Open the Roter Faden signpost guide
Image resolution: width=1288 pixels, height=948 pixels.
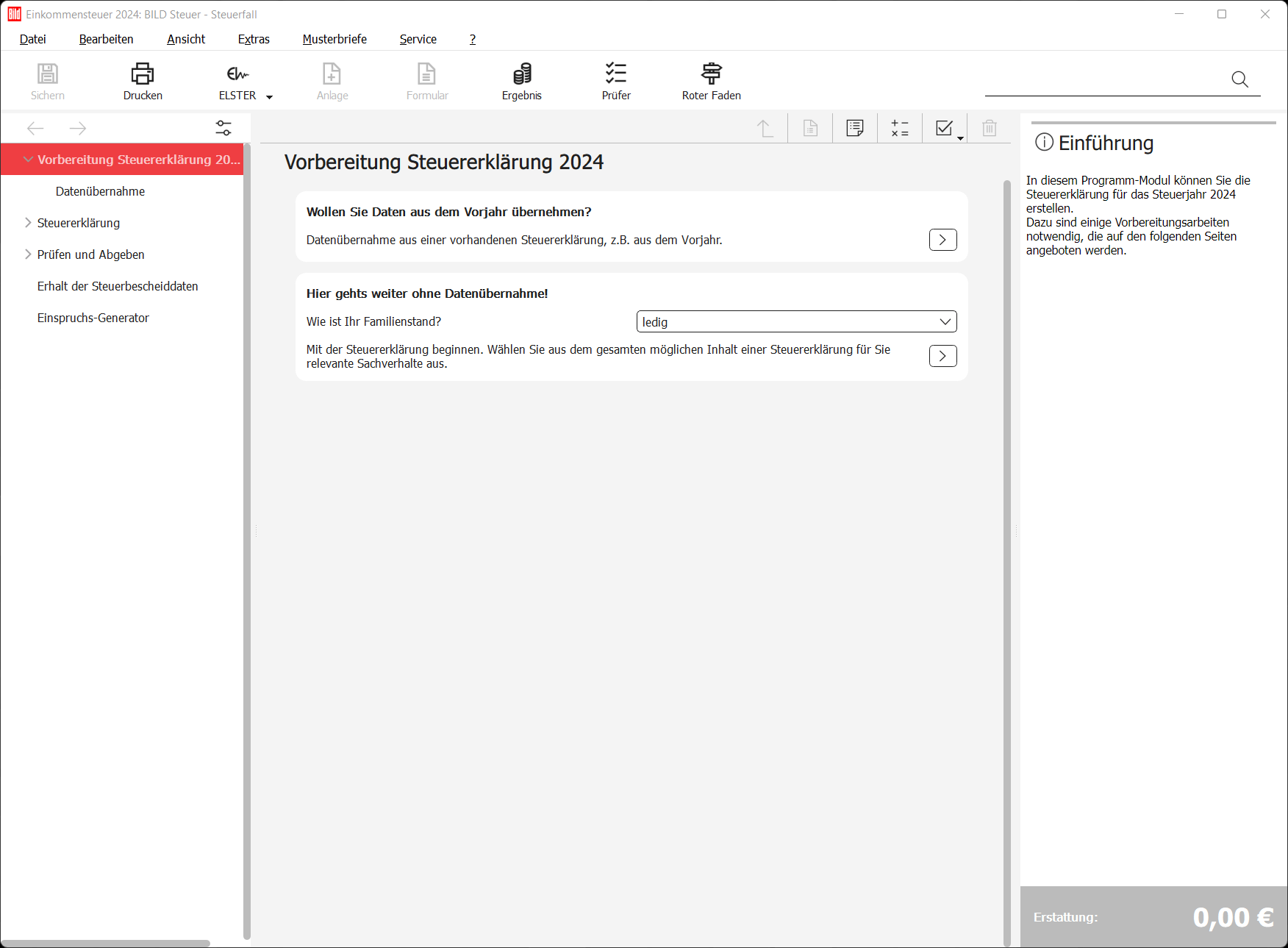[x=712, y=74]
